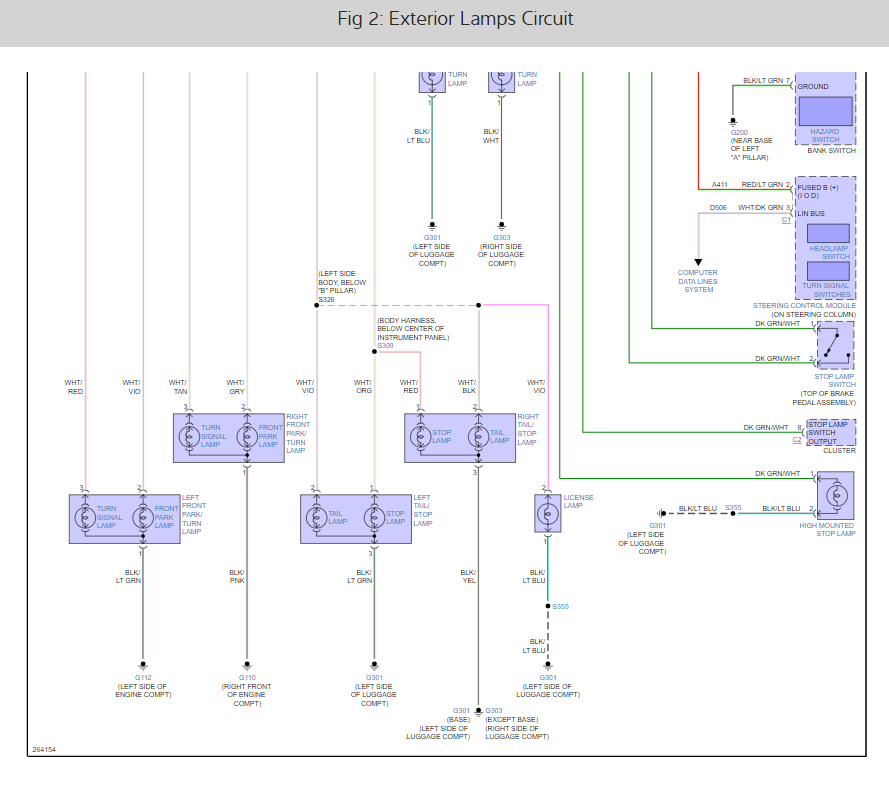This screenshot has height=785, width=889.
Task: Click the WHT/DK GRN wire label
Action: pyautogui.click(x=761, y=208)
